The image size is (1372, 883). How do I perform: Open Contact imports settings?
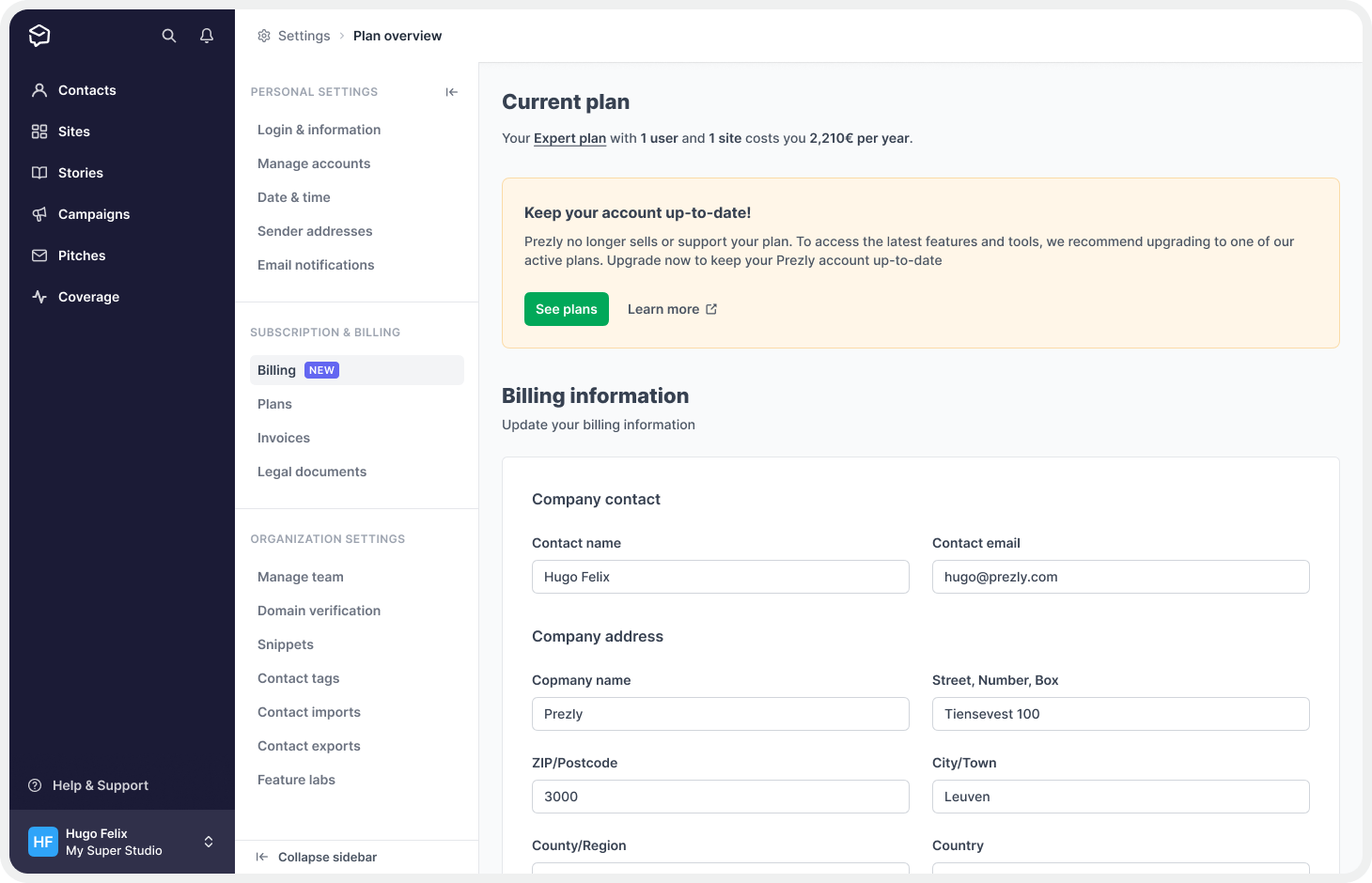point(309,712)
